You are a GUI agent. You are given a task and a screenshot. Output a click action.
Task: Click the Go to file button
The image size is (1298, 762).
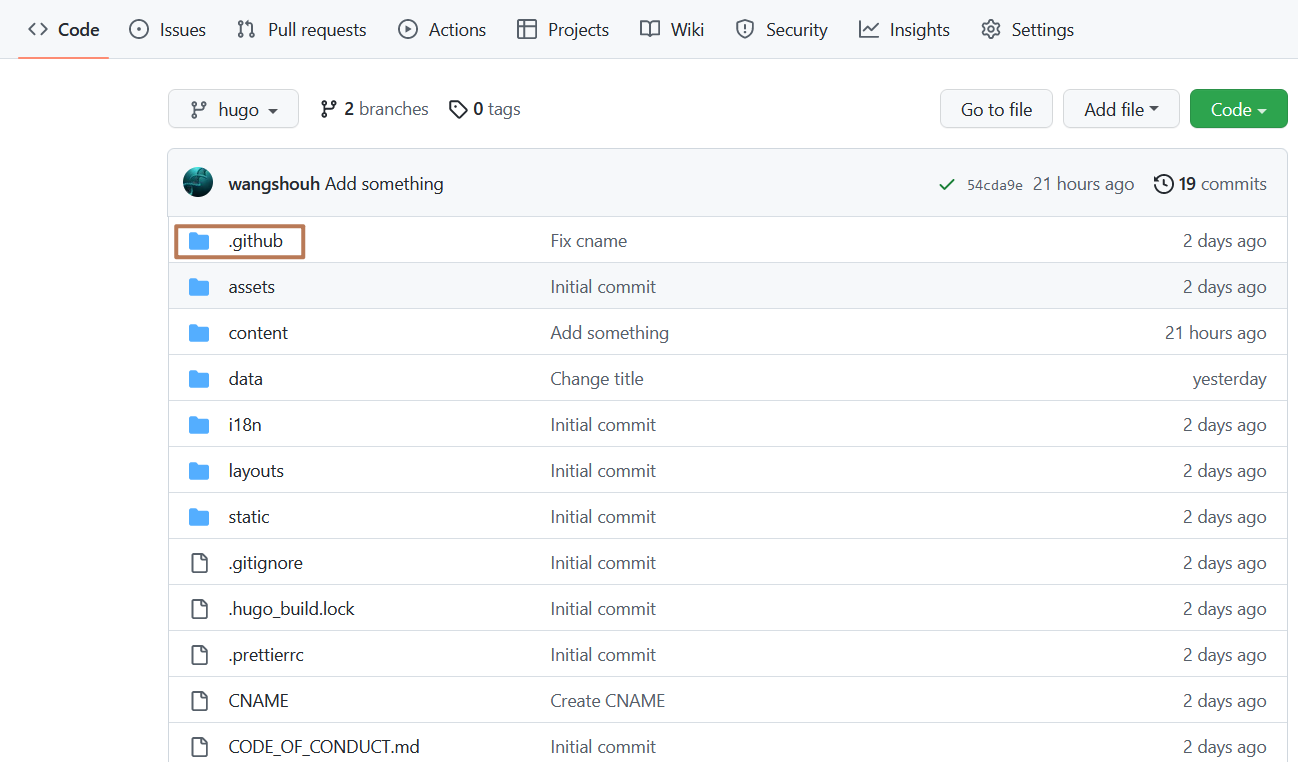(996, 108)
